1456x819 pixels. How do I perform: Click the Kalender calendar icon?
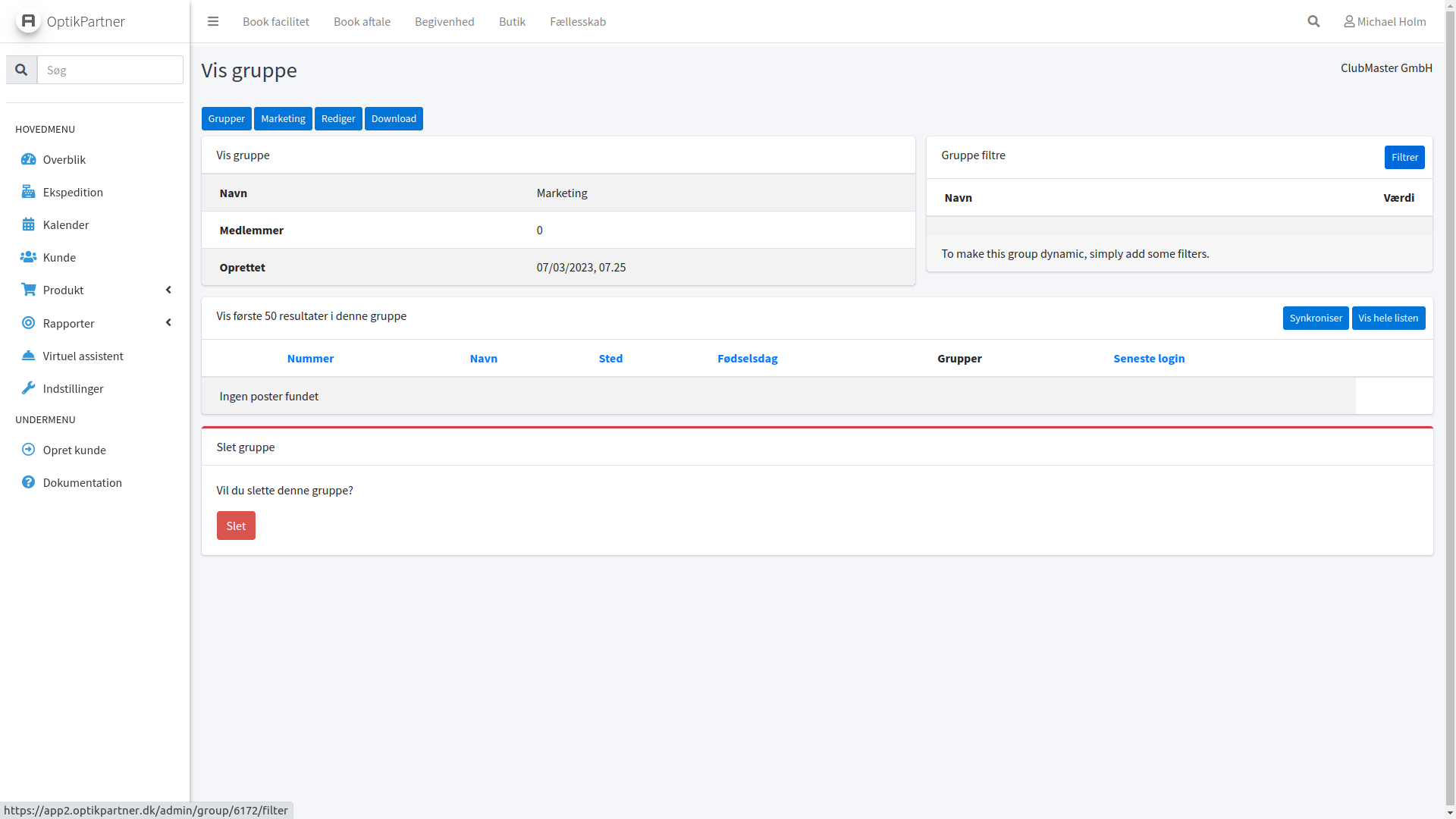coord(28,224)
